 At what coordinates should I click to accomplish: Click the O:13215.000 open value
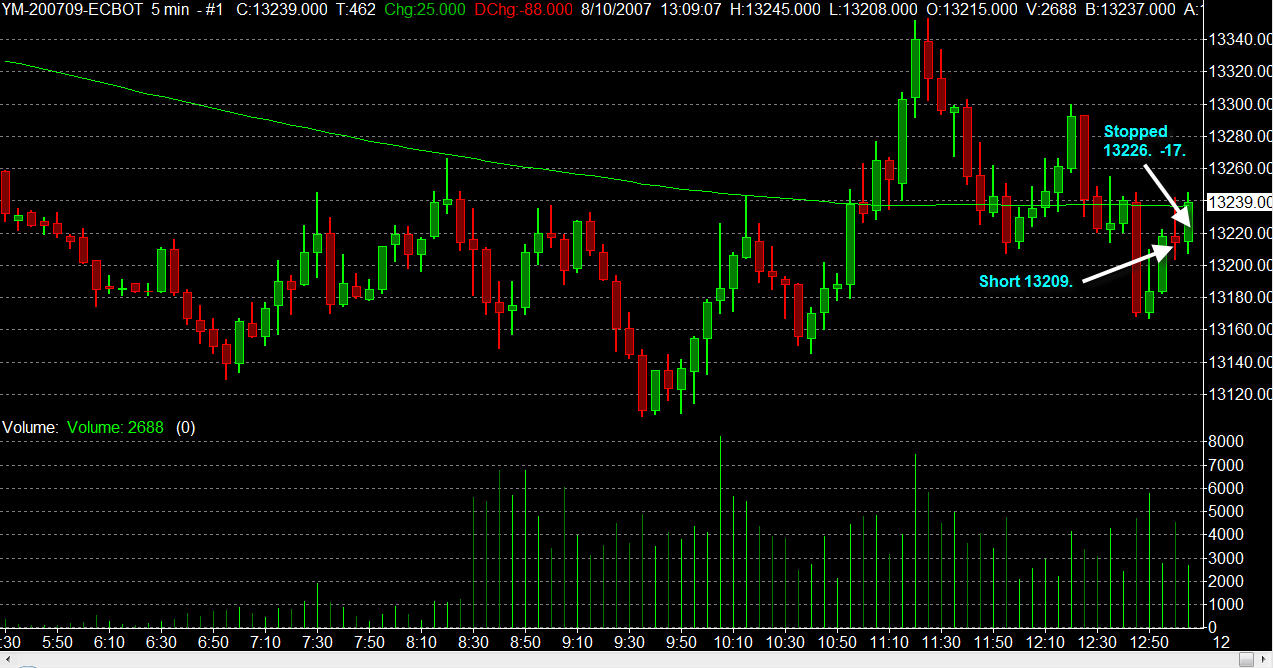(971, 9)
